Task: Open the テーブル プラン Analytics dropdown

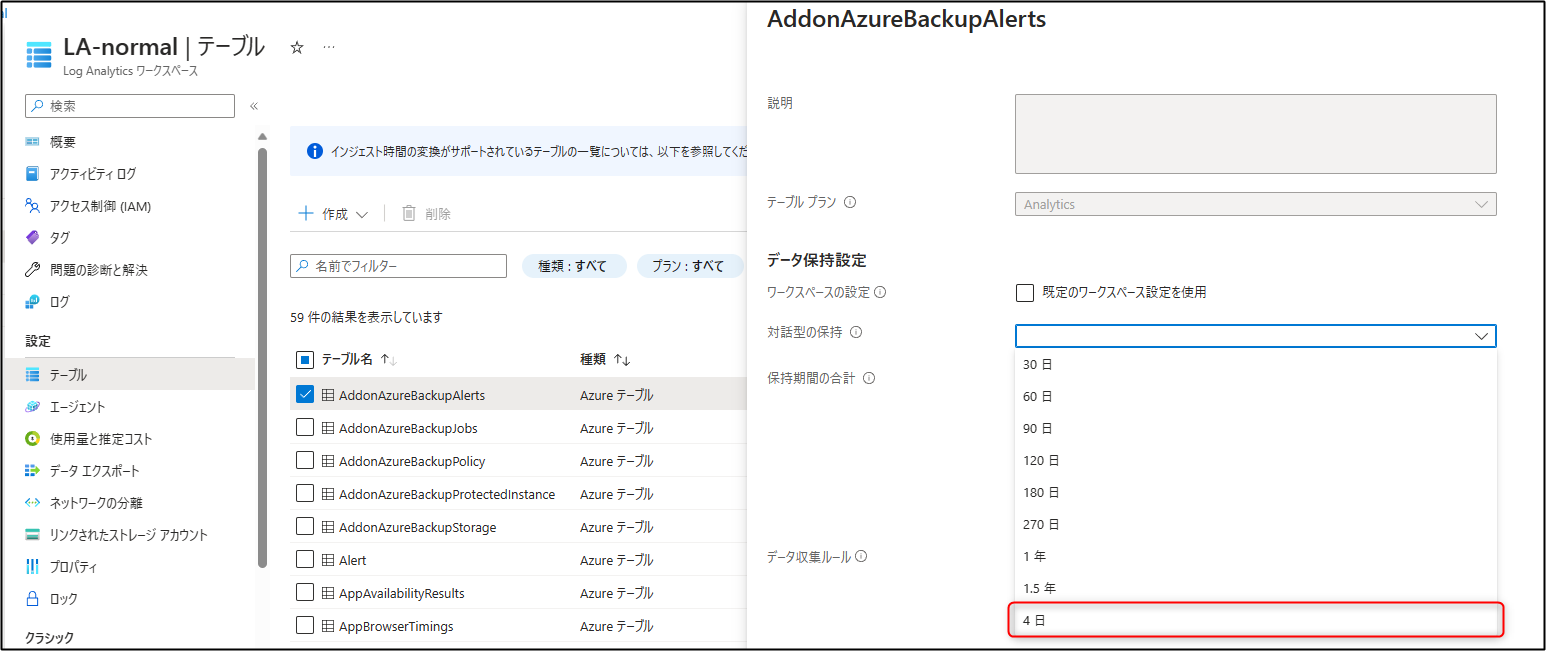Action: (x=1255, y=204)
